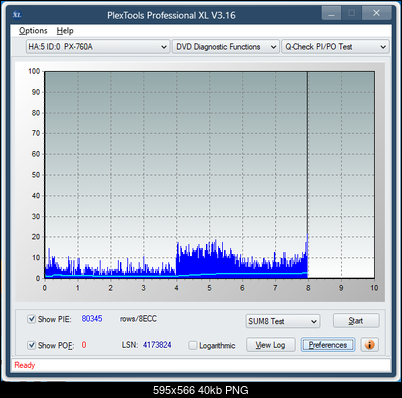Click the Start button
Screen dimensions: 402x398
(x=356, y=321)
